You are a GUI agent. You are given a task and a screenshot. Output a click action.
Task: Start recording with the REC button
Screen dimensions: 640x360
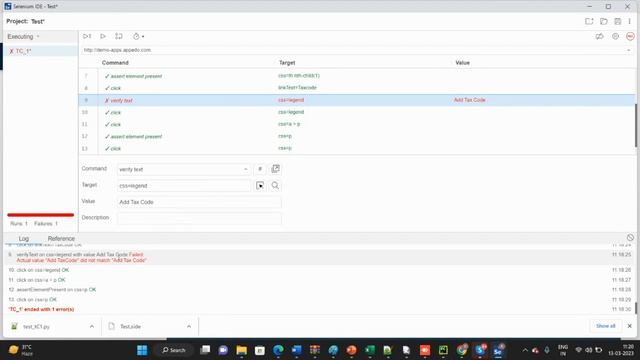point(630,36)
